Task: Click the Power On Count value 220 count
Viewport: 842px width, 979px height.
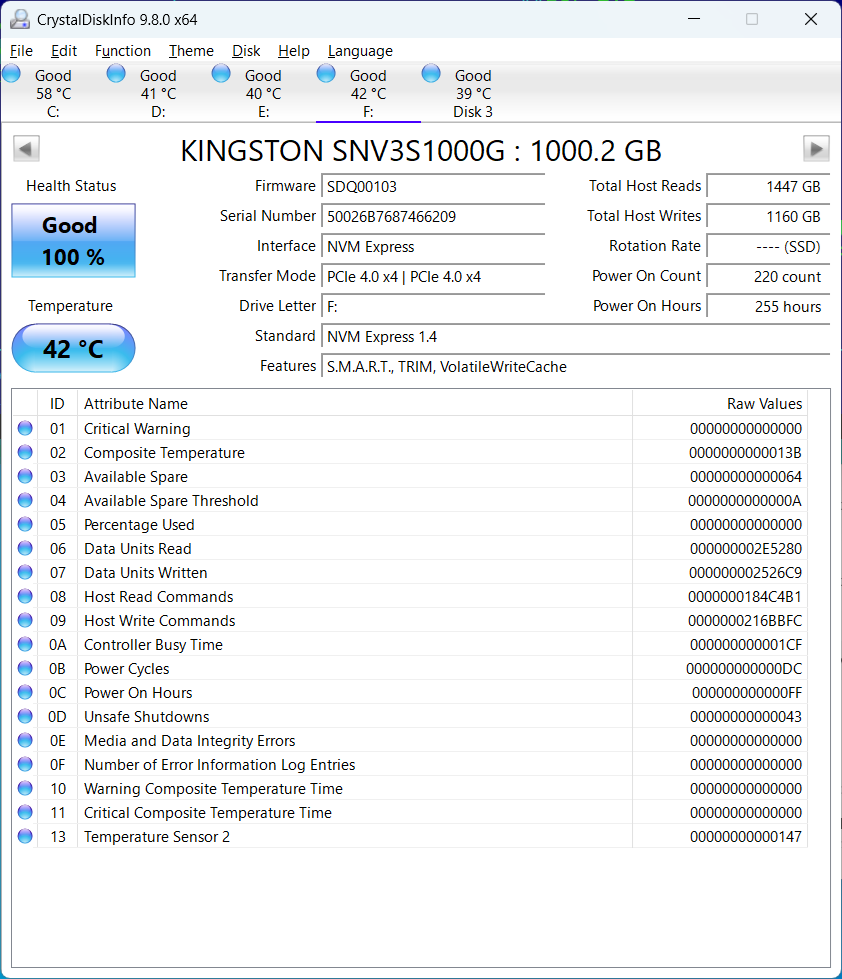Action: pyautogui.click(x=768, y=277)
